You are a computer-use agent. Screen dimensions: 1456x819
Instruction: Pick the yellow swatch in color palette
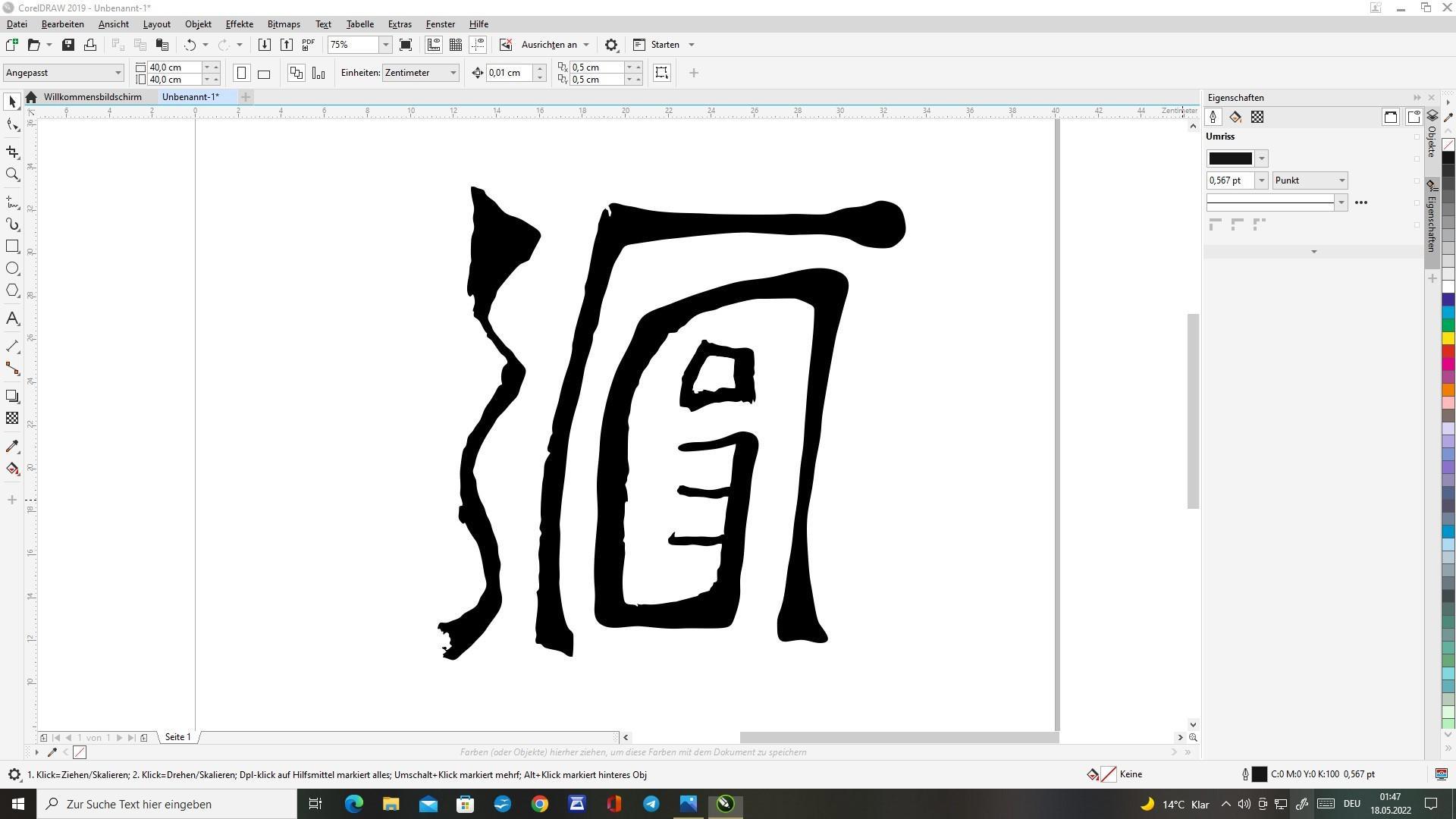[1448, 338]
